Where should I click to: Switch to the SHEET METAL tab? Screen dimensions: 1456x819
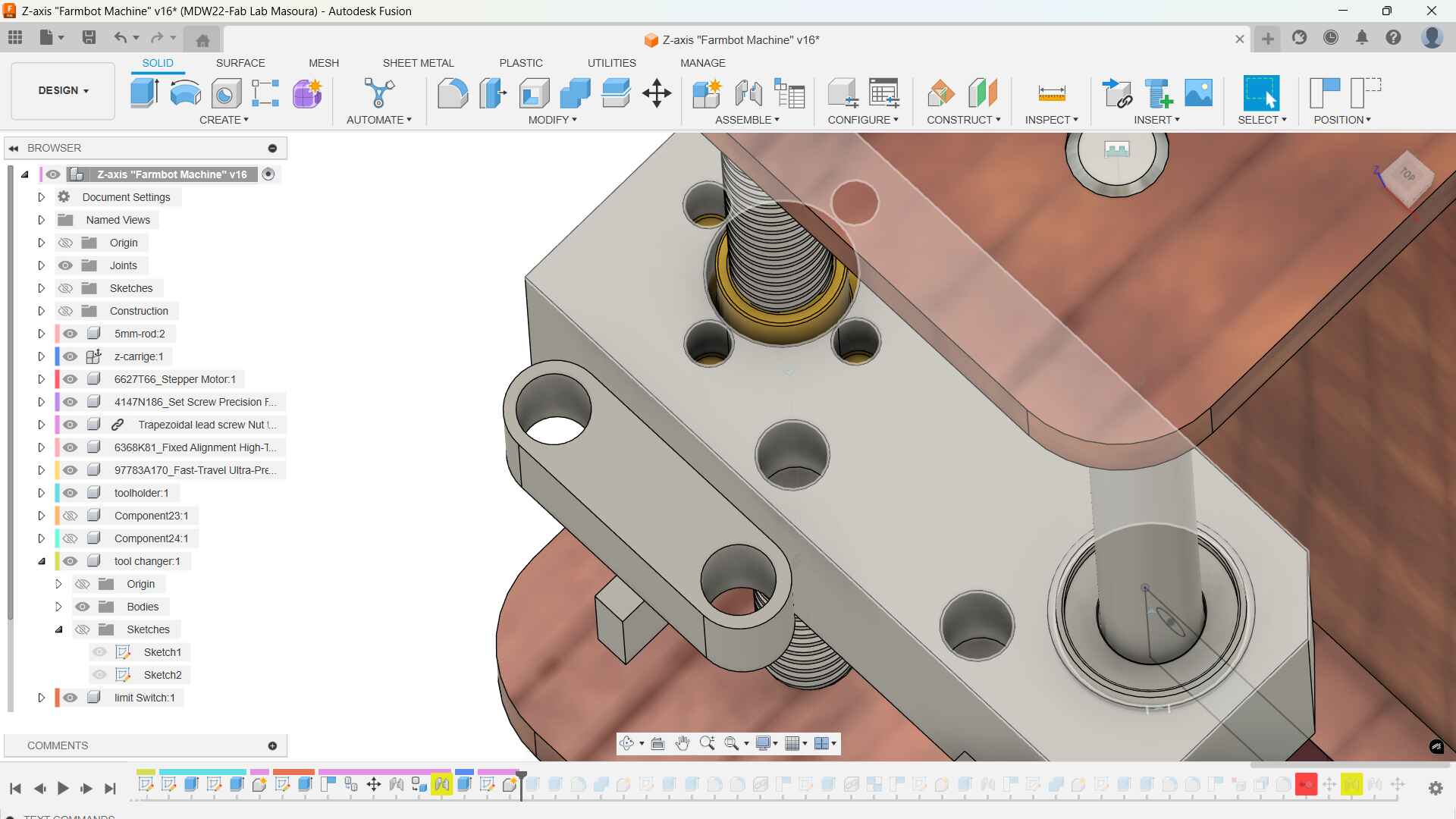(x=418, y=63)
